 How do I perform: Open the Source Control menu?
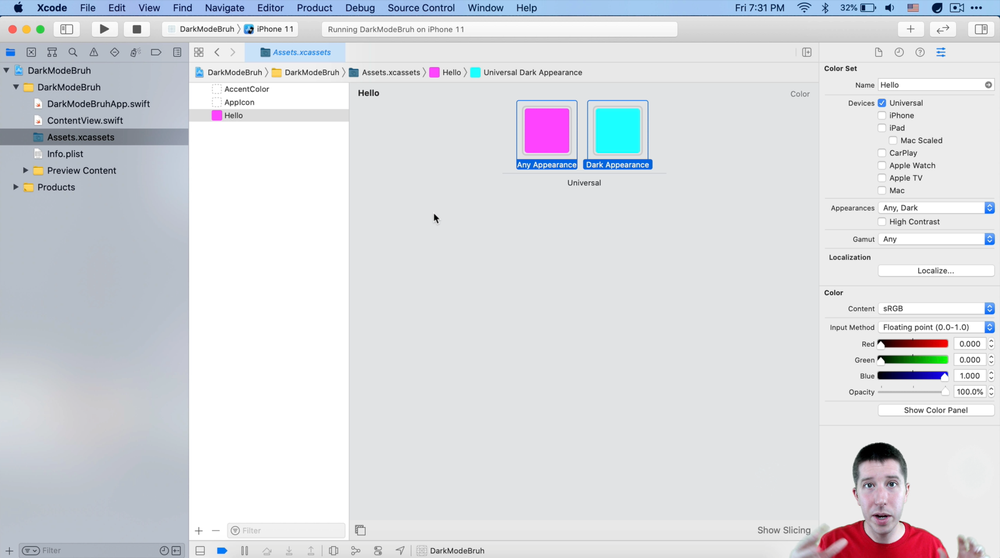click(x=421, y=8)
